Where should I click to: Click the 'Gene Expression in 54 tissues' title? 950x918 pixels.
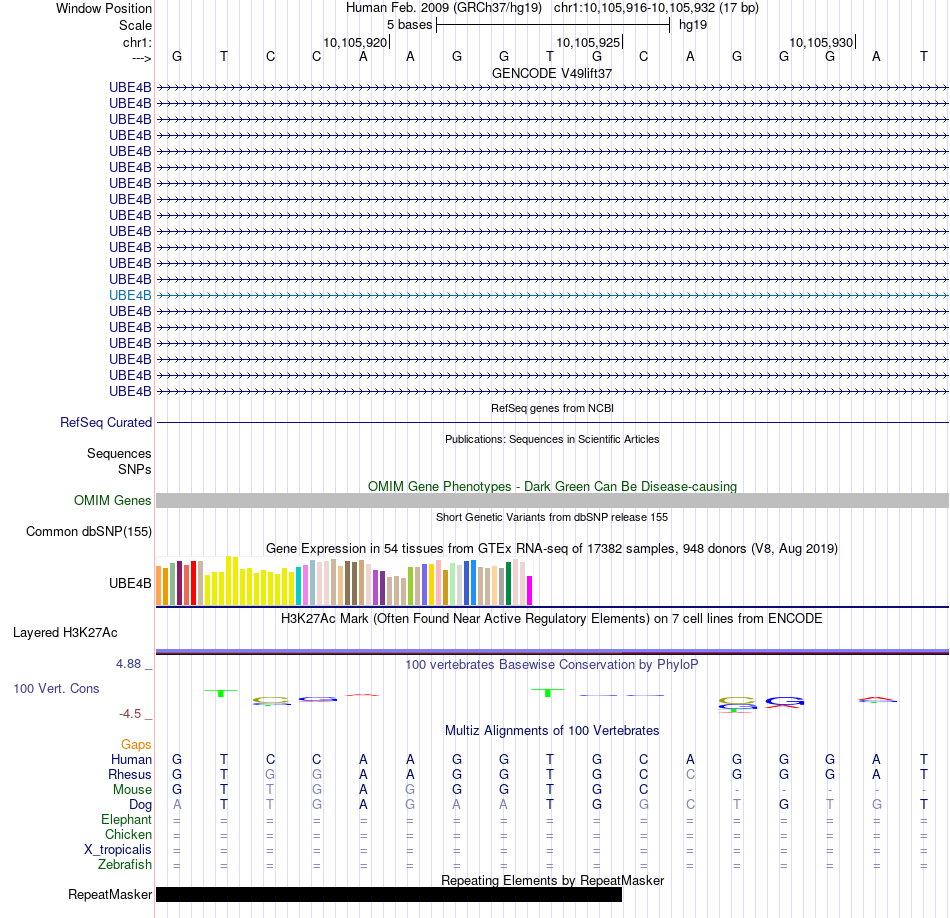click(x=552, y=548)
